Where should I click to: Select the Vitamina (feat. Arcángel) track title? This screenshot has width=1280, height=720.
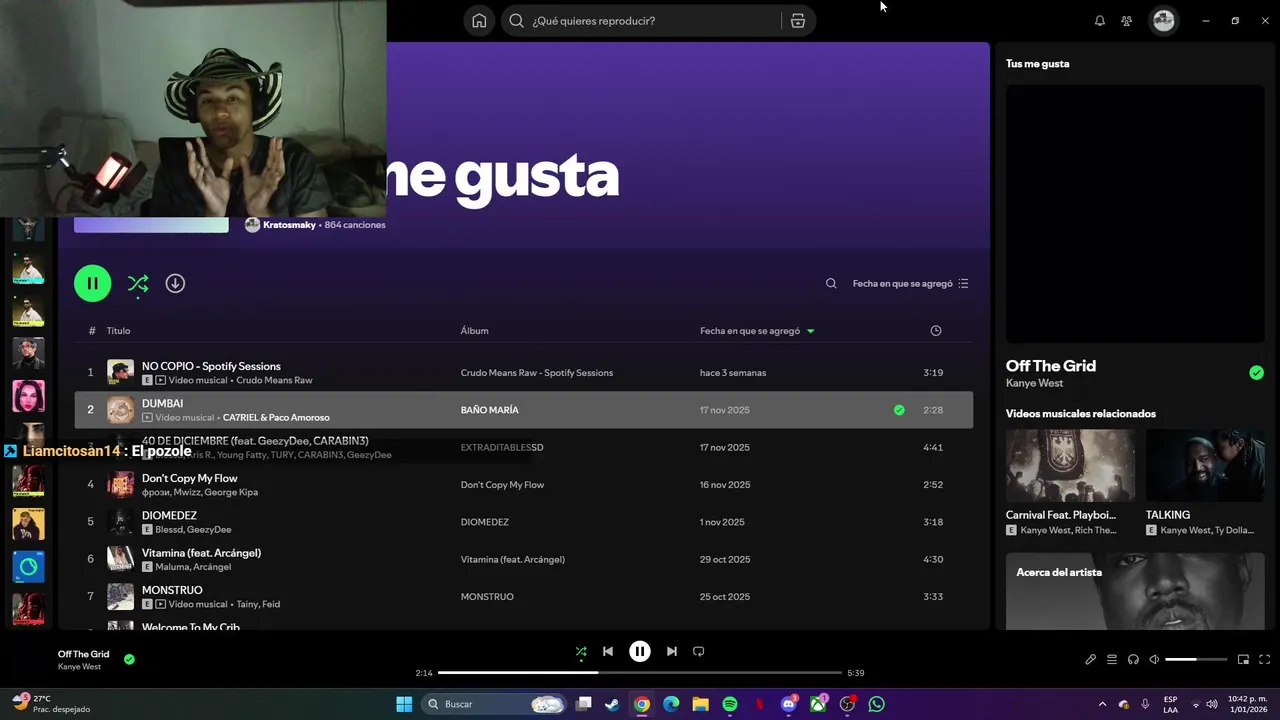201,553
